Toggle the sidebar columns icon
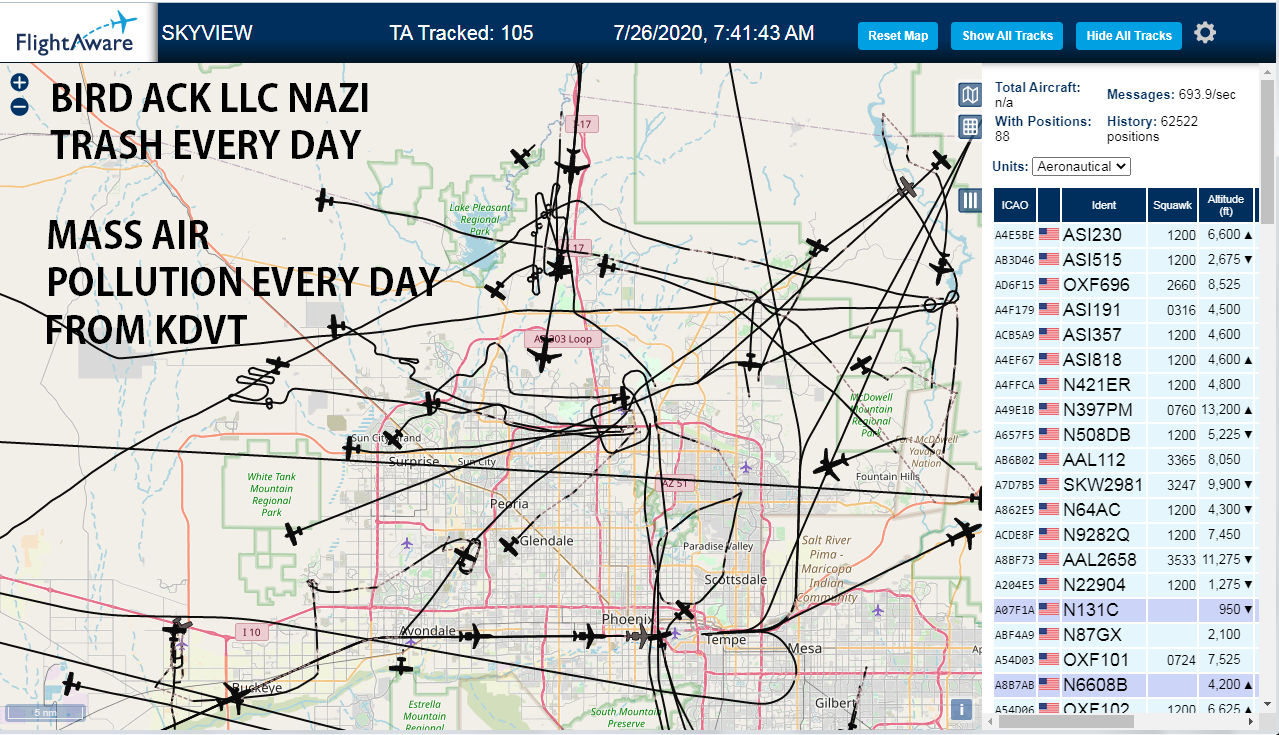 (970, 200)
